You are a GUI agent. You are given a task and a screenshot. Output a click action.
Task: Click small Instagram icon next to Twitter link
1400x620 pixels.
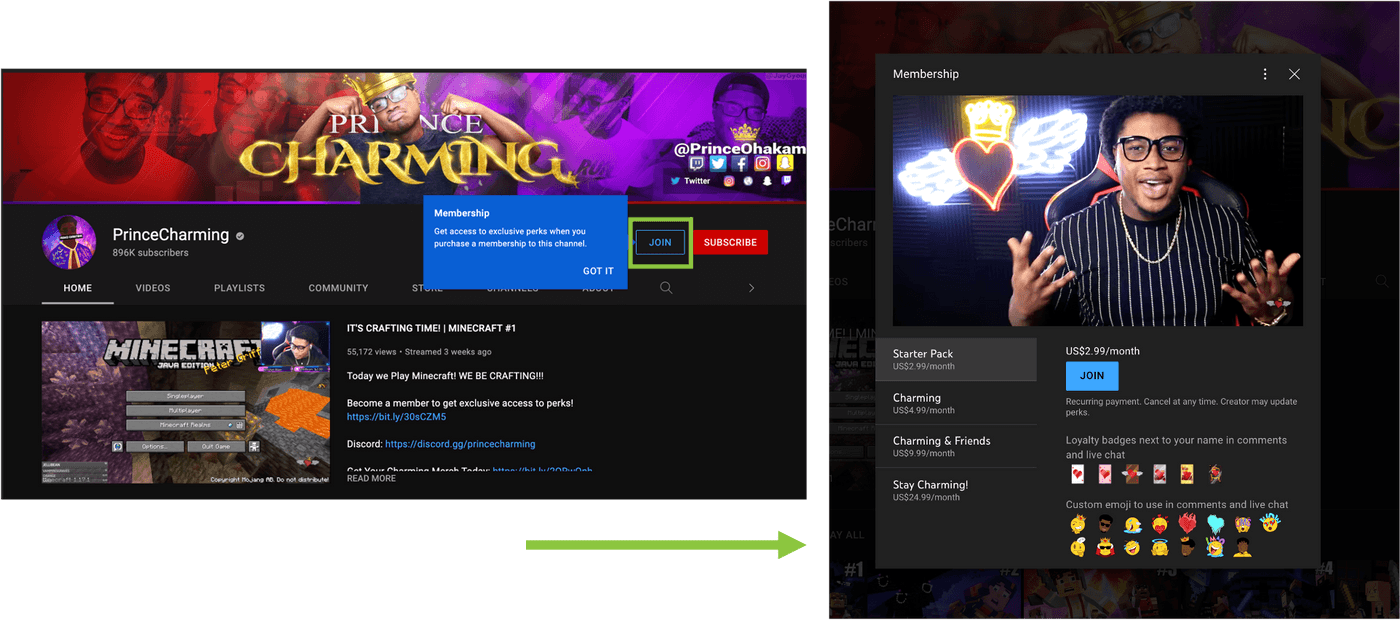(x=729, y=181)
